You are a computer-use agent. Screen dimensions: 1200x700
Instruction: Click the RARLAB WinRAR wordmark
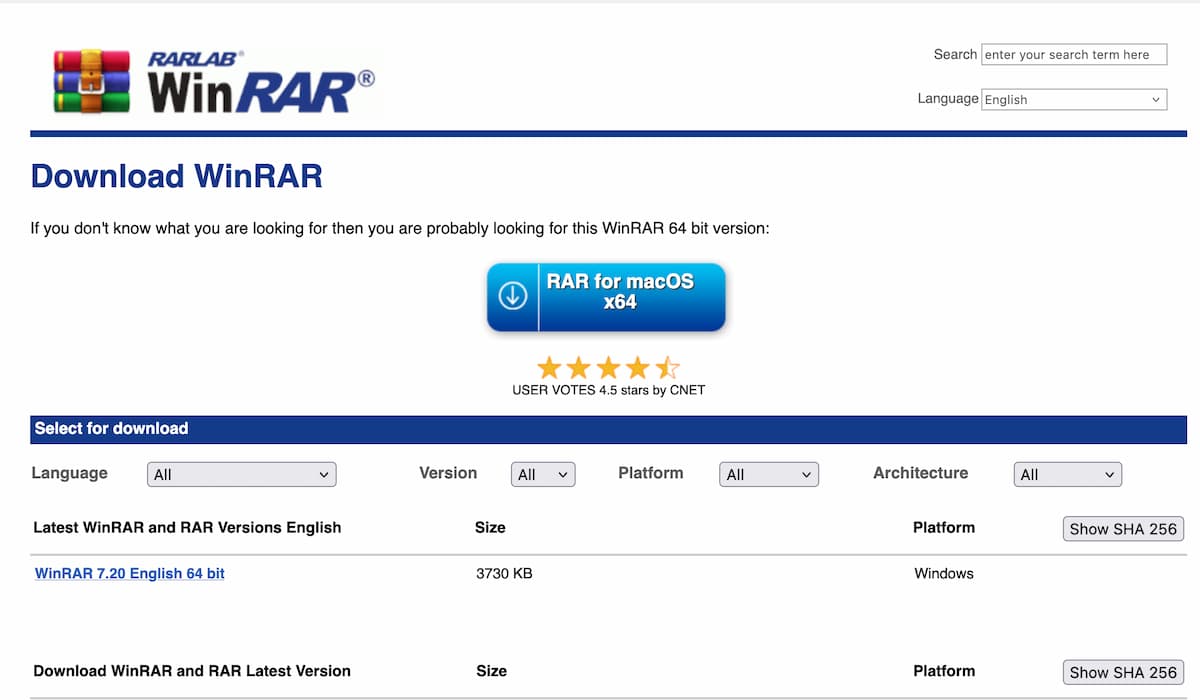[262, 83]
